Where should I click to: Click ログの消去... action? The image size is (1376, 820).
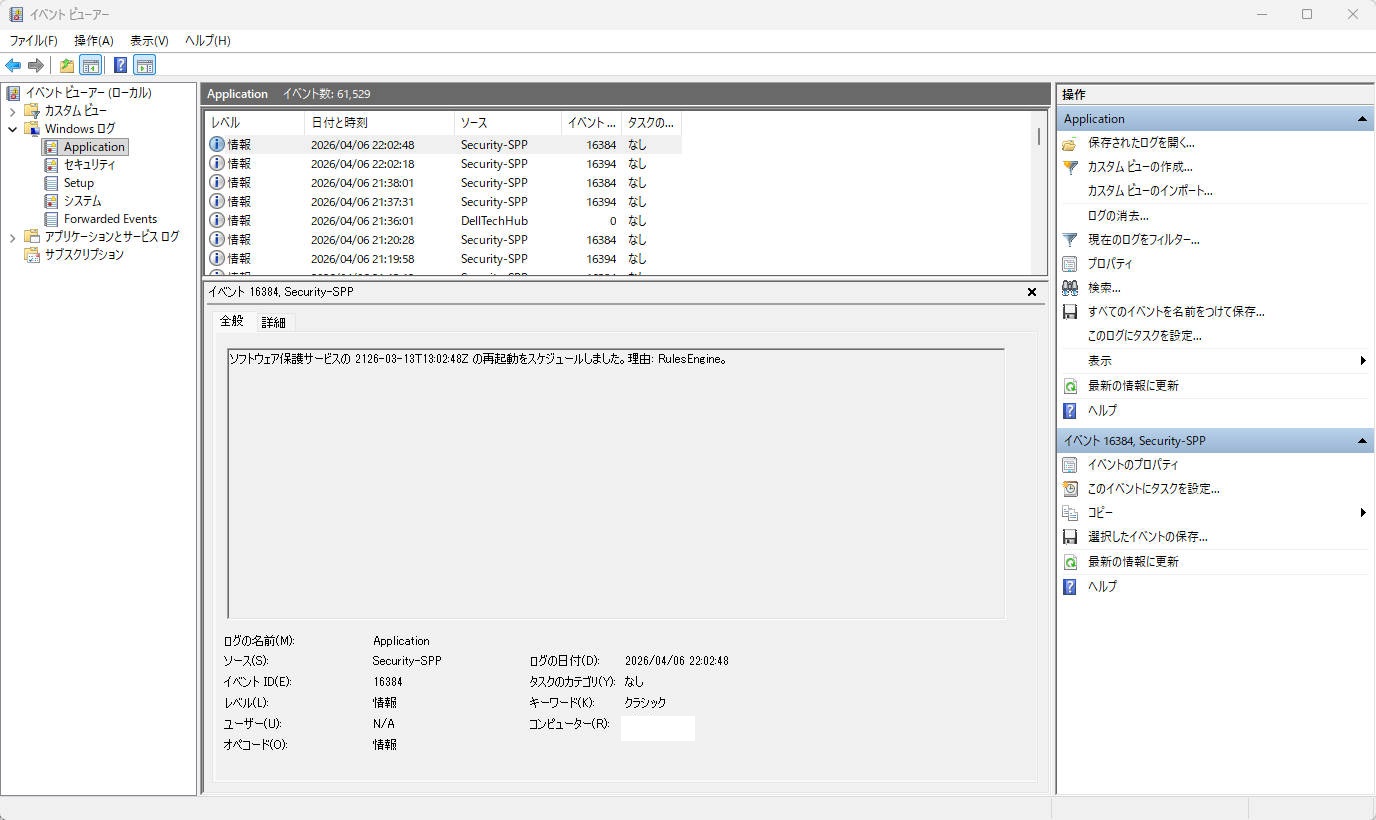1118,216
